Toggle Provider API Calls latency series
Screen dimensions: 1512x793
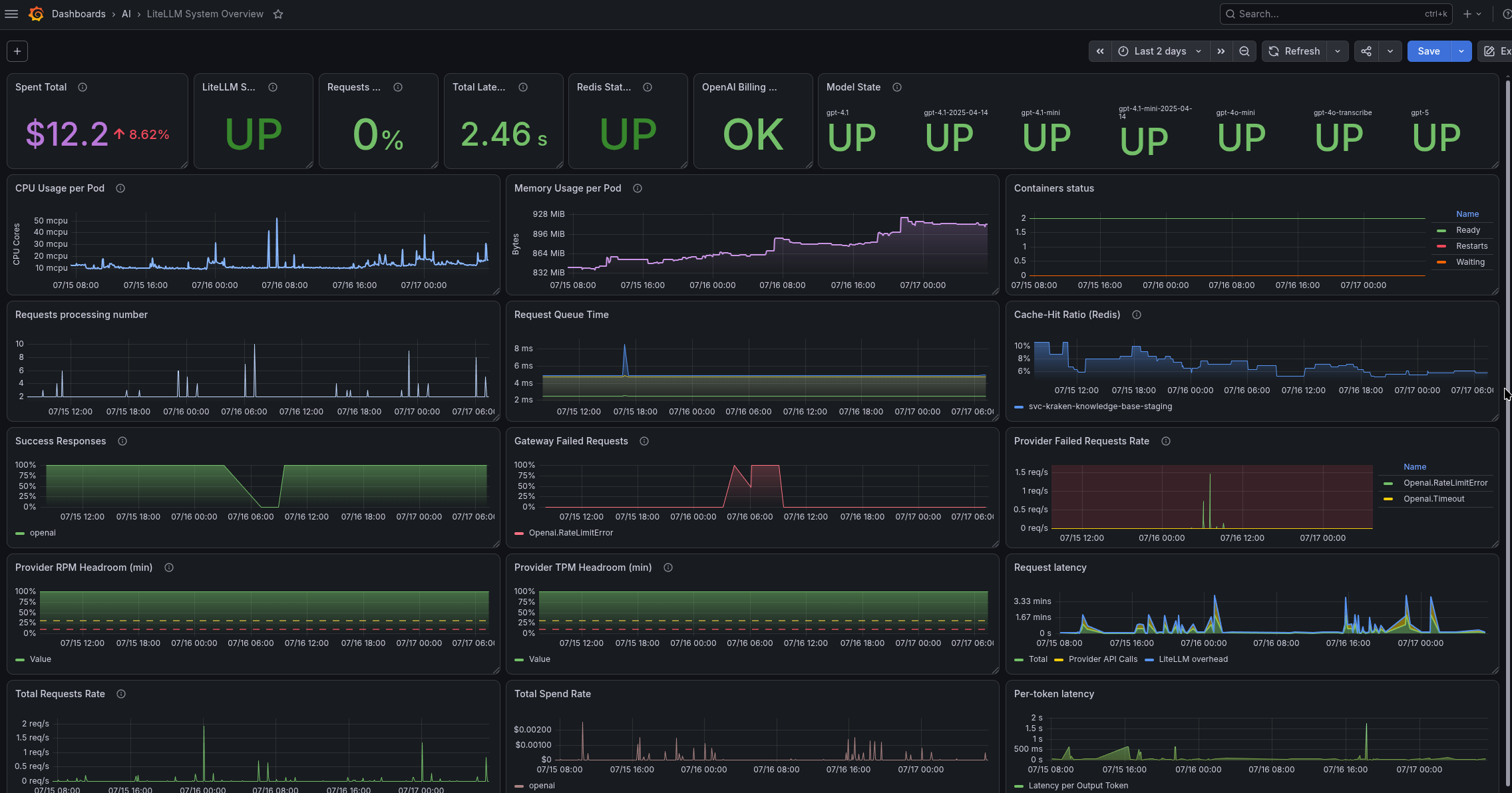coord(1103,659)
